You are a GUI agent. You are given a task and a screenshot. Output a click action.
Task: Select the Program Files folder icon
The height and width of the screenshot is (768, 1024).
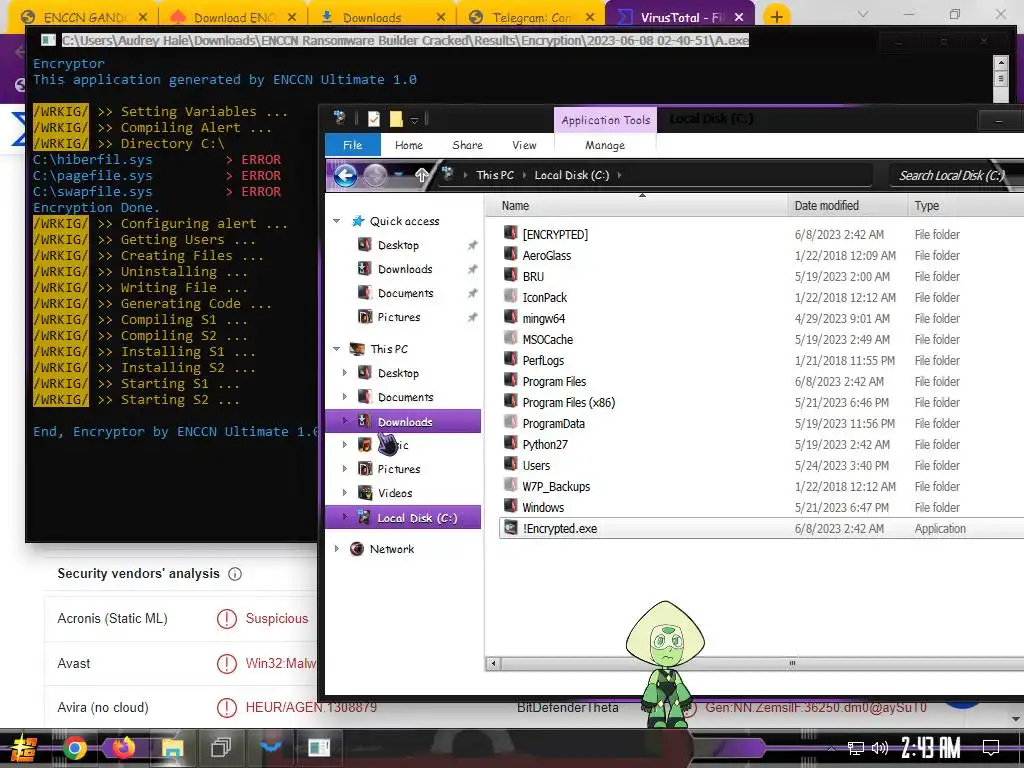511,380
